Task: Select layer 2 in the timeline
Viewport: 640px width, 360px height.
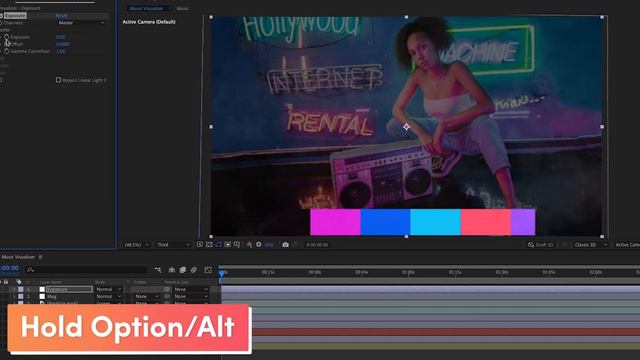Action: coord(51,296)
